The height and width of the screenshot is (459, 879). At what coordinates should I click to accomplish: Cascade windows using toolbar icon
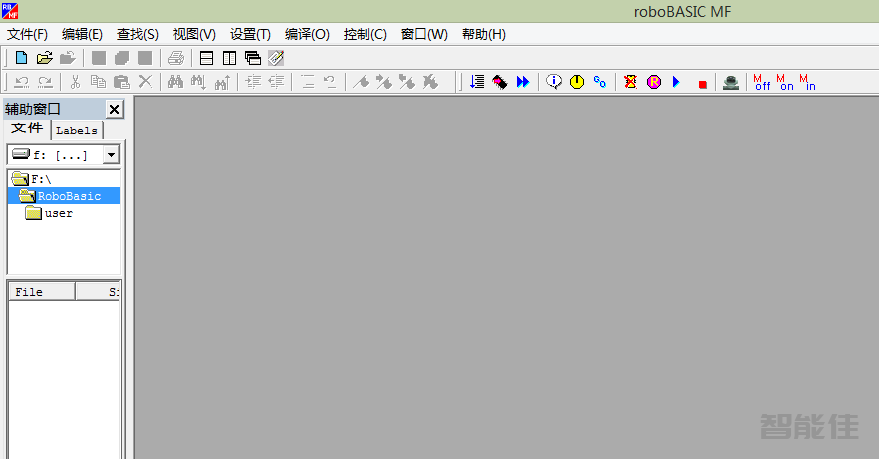(x=252, y=58)
